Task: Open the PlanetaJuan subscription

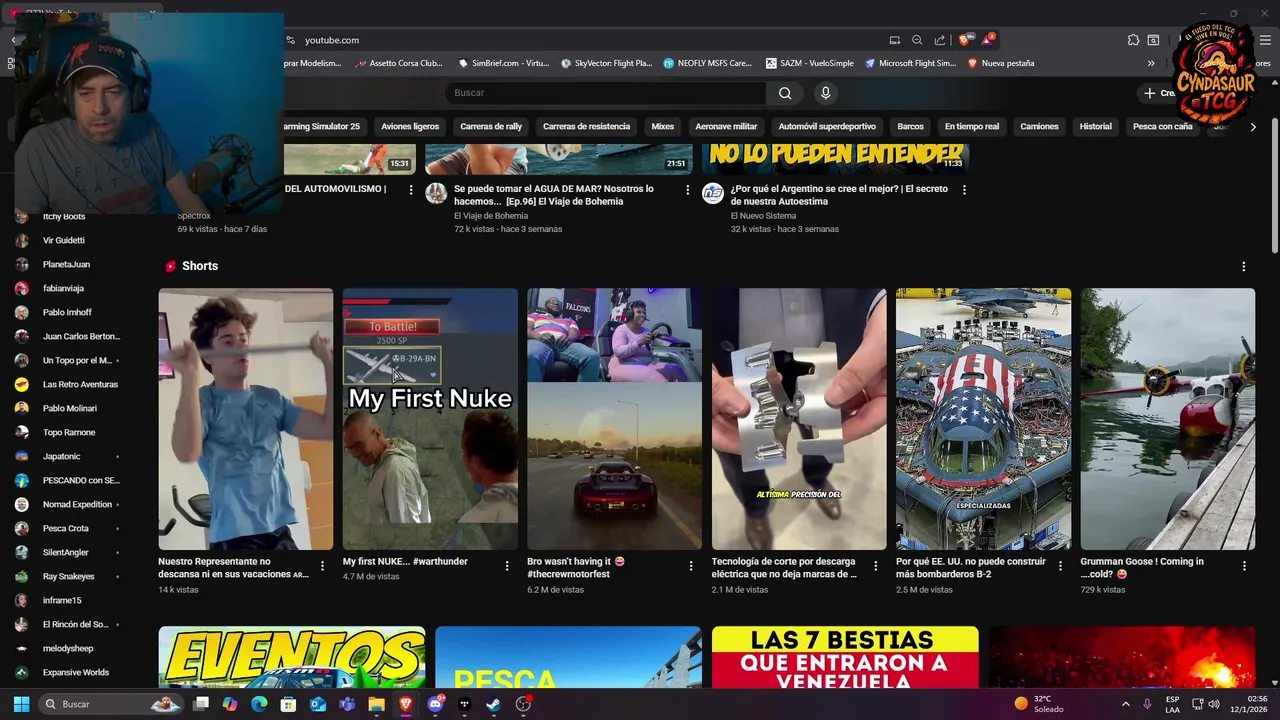Action: (66, 264)
